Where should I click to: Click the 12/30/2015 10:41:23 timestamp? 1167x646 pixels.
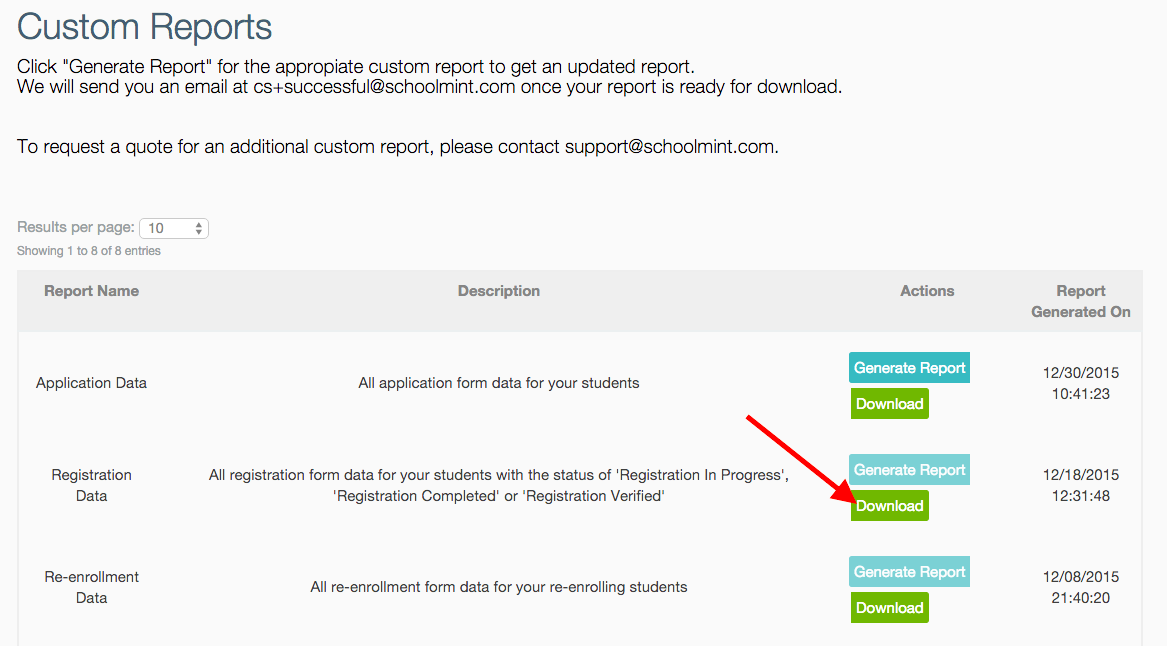point(1081,383)
